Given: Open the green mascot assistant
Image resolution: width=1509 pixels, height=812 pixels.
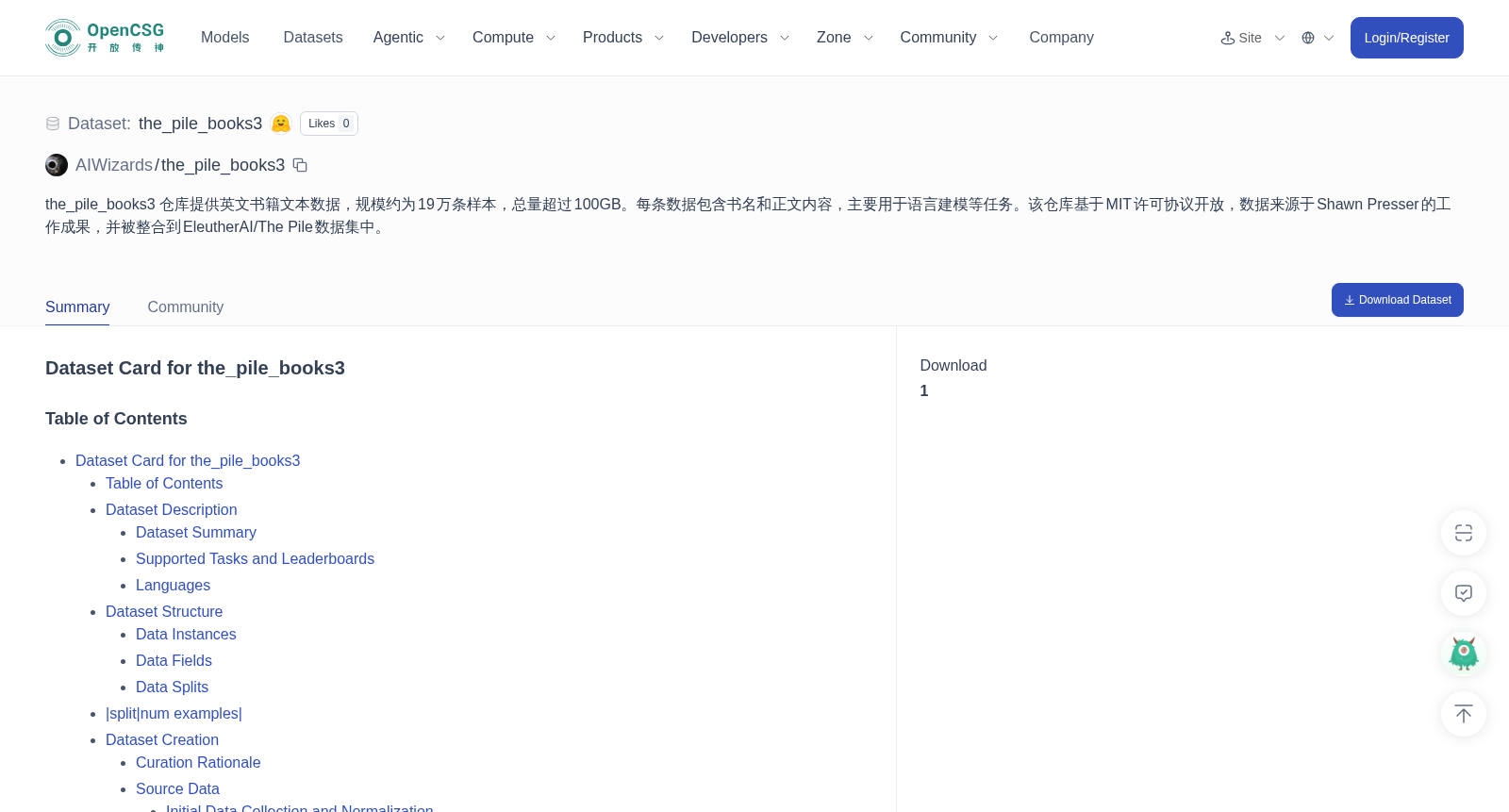Looking at the screenshot, I should coord(1464,654).
